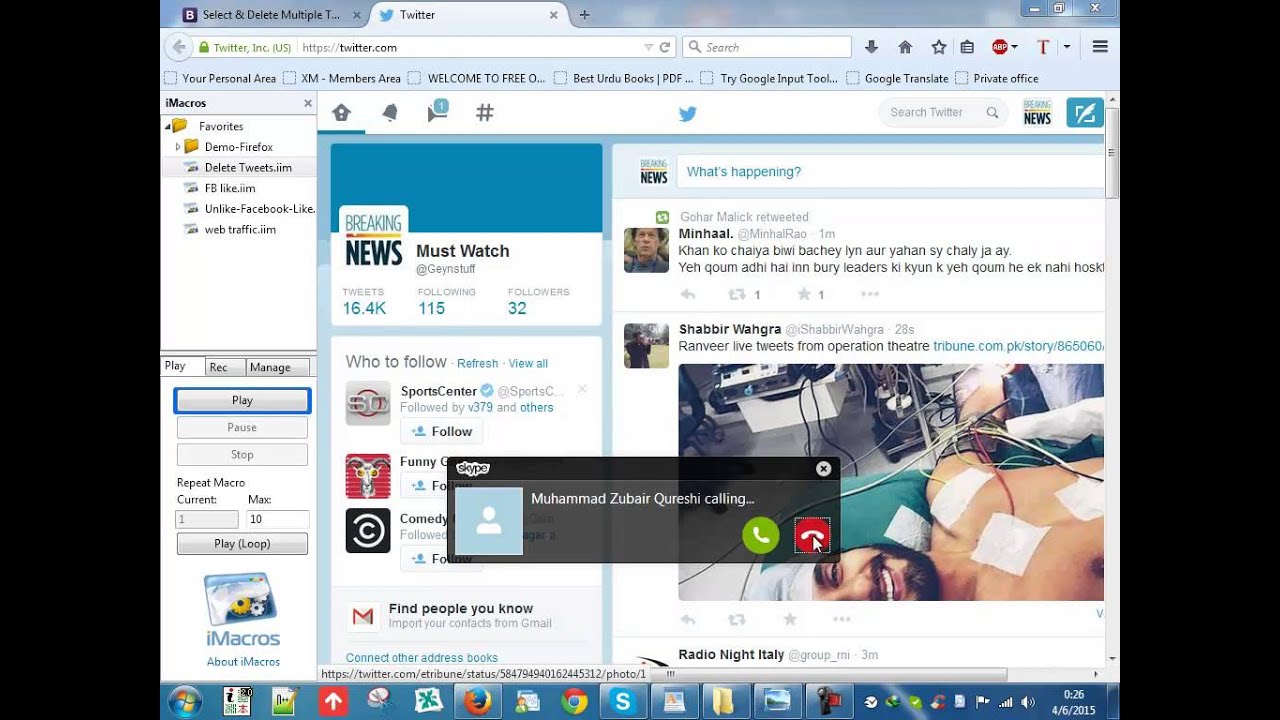This screenshot has height=720, width=1280.
Task: Collapse the Favorites folder
Action: click(167, 126)
